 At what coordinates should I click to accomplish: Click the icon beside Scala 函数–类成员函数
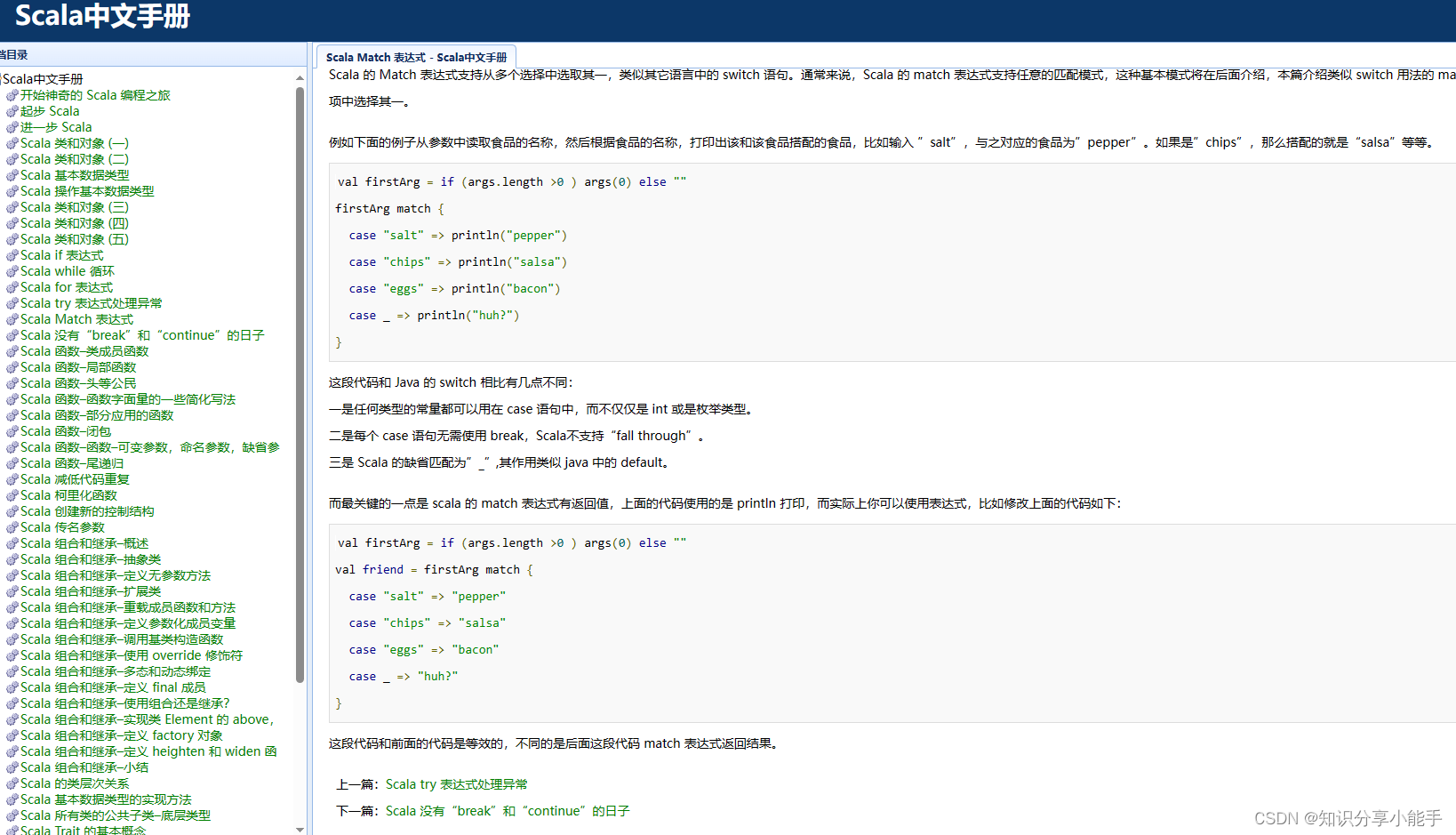(x=12, y=351)
